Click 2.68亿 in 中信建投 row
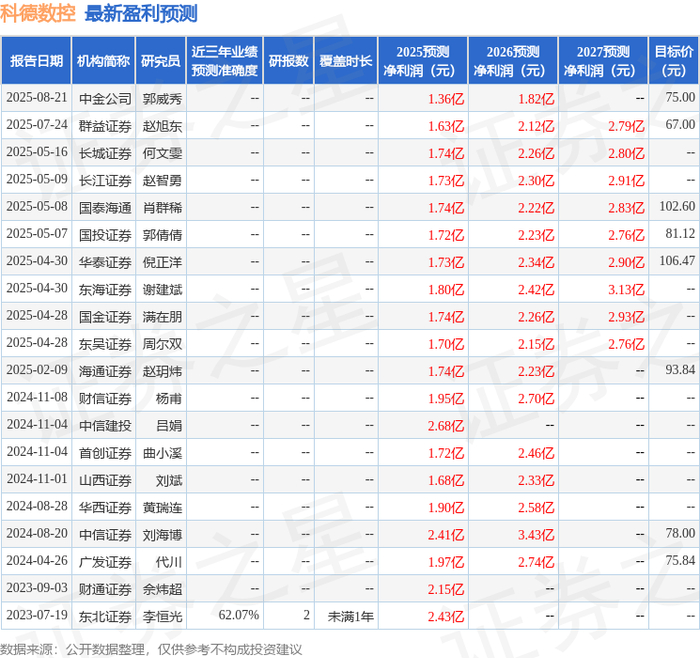Image resolution: width=700 pixels, height=658 pixels. pyautogui.click(x=446, y=426)
